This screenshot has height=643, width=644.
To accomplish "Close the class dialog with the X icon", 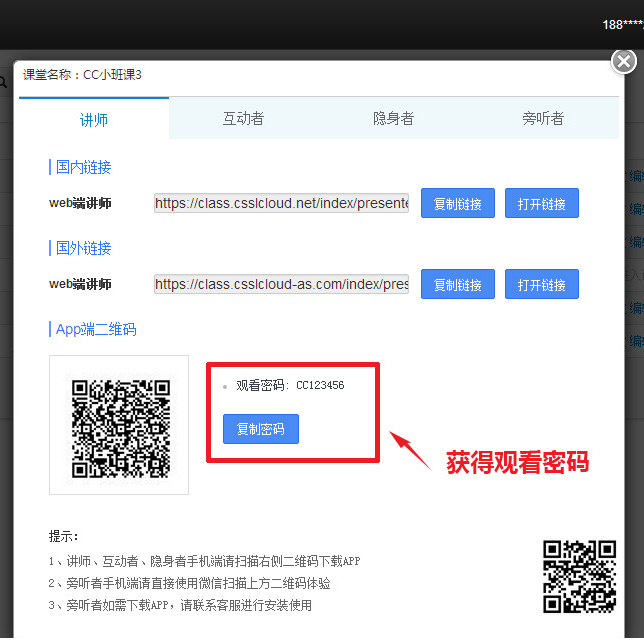I will [x=624, y=62].
